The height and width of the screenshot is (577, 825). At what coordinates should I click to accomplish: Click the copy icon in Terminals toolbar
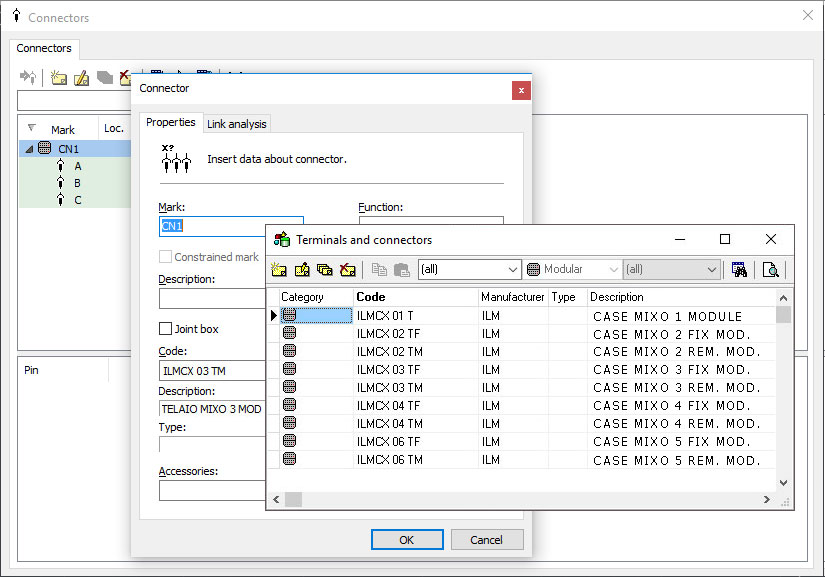(379, 270)
